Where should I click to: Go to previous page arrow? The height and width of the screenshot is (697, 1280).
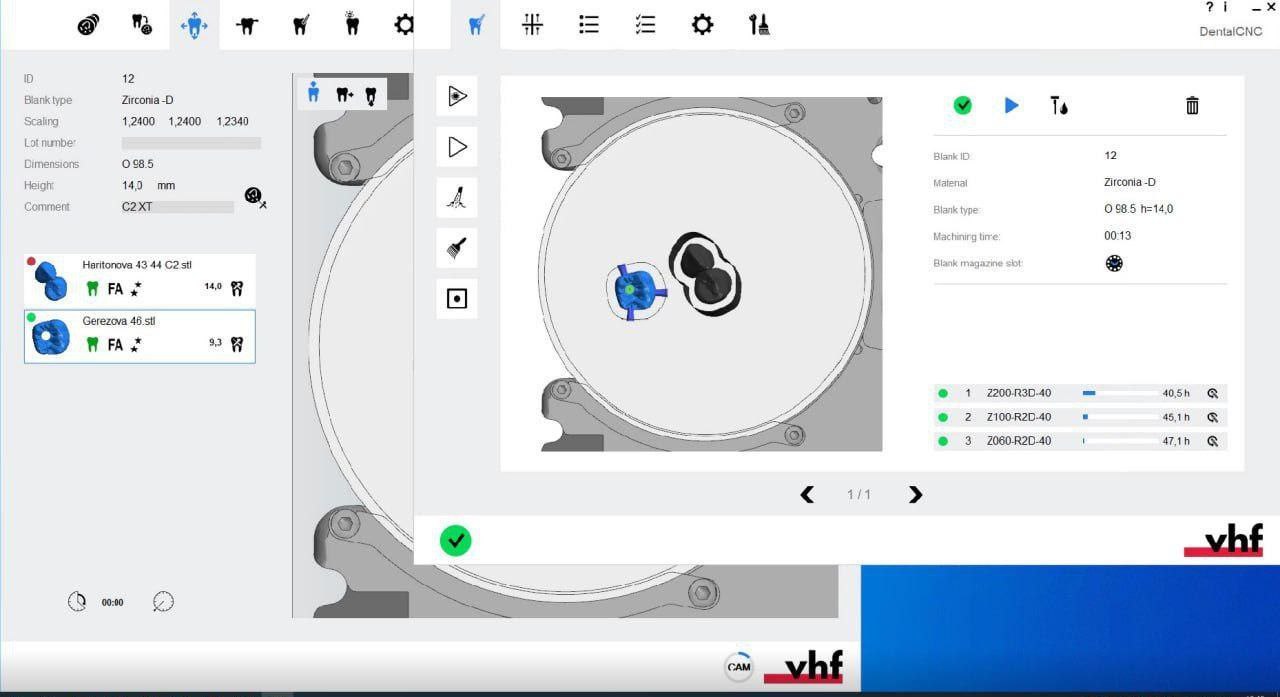click(x=807, y=495)
